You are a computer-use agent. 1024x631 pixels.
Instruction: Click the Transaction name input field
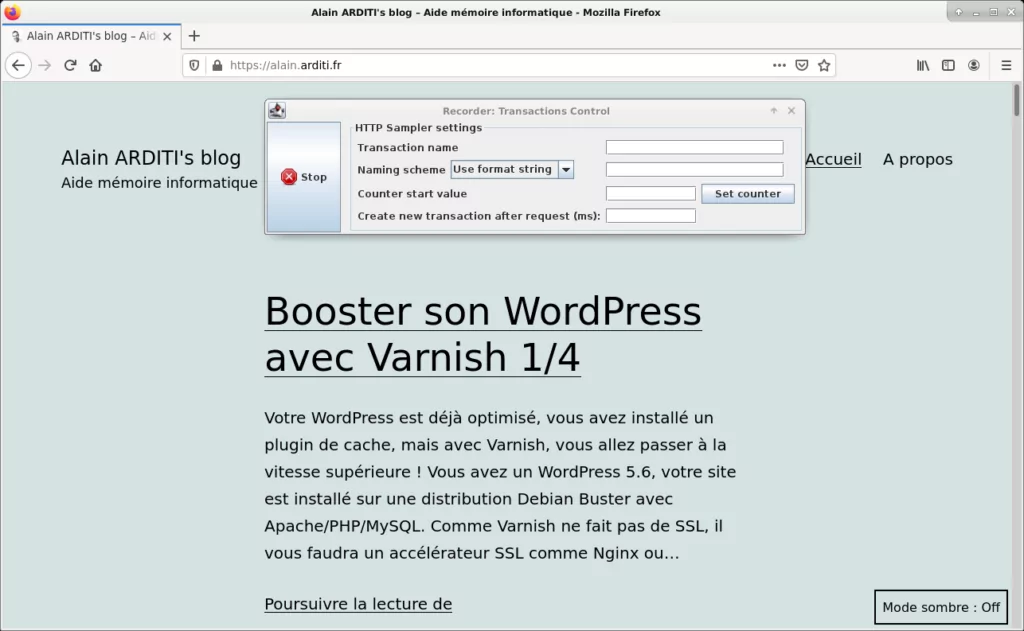click(694, 148)
